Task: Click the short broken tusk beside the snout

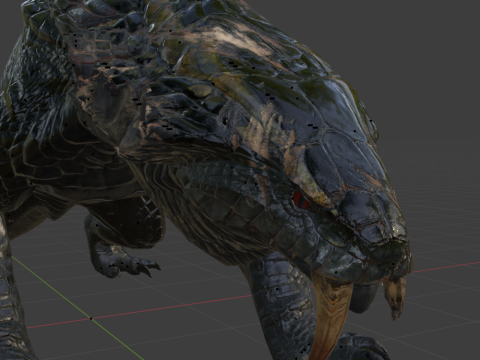Action: (394, 297)
